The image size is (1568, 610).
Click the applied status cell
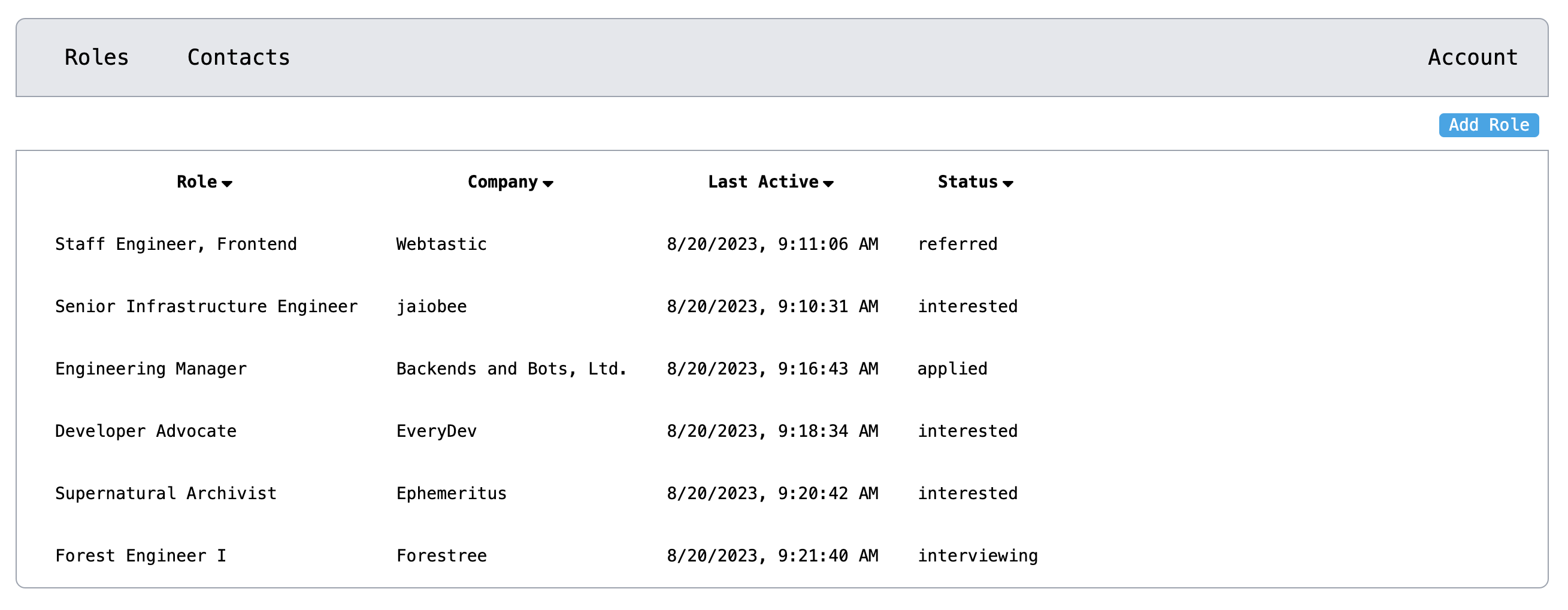tap(953, 369)
